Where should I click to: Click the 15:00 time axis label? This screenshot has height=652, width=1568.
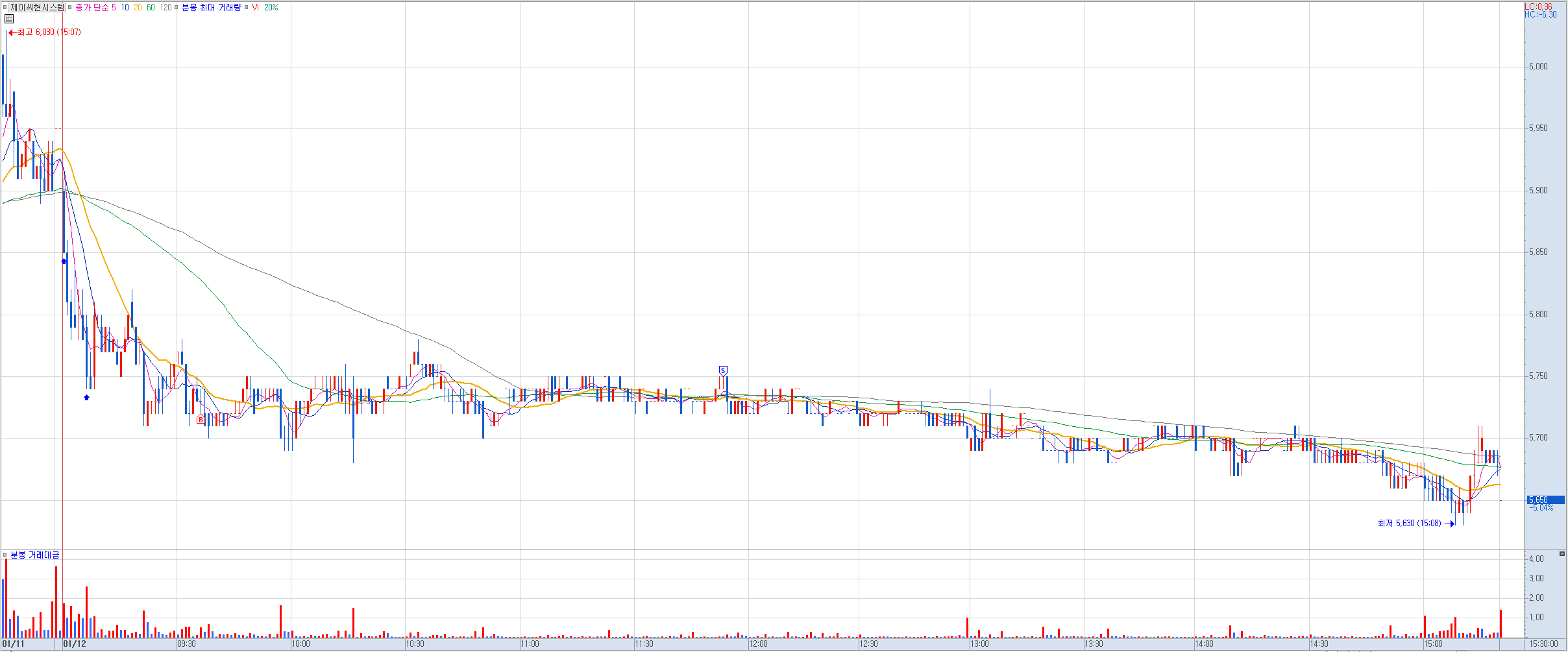tap(1433, 644)
